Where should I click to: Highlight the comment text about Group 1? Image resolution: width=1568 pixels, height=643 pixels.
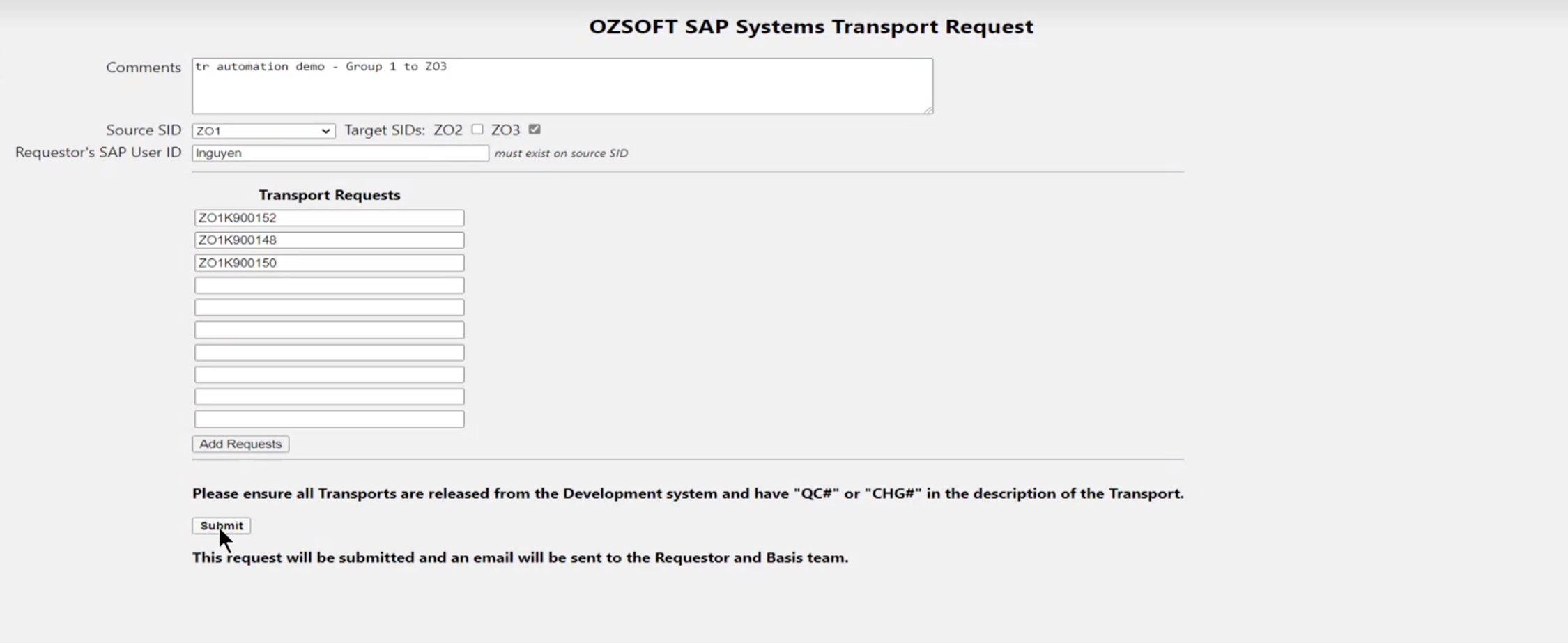(x=322, y=66)
